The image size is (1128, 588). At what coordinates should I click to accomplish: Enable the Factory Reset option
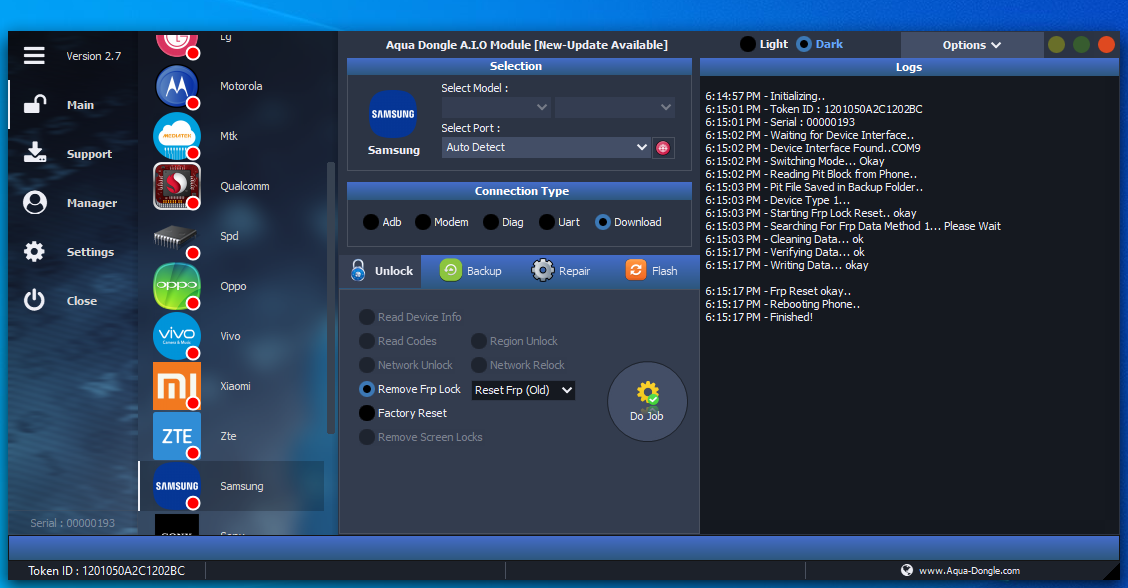click(368, 413)
